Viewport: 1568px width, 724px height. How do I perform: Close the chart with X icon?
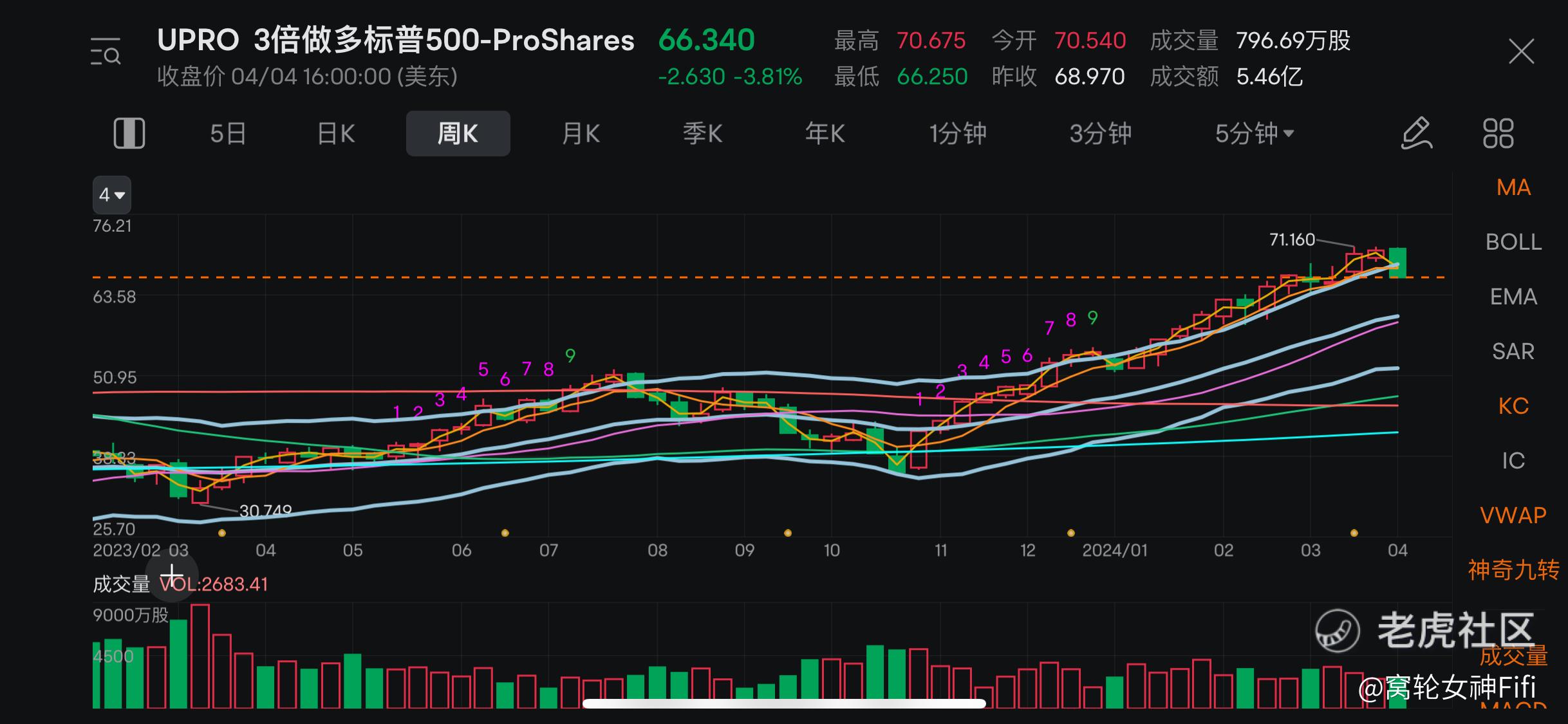pyautogui.click(x=1522, y=51)
